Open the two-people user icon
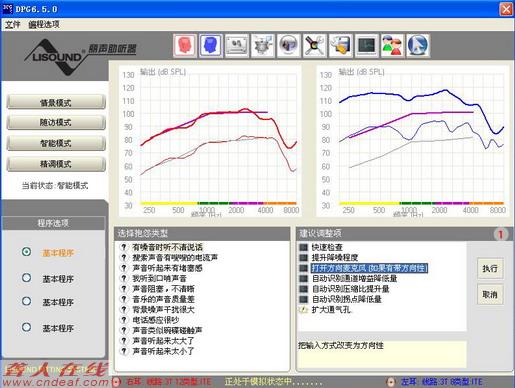Screen dimensions: 515x388 [x=392, y=45]
